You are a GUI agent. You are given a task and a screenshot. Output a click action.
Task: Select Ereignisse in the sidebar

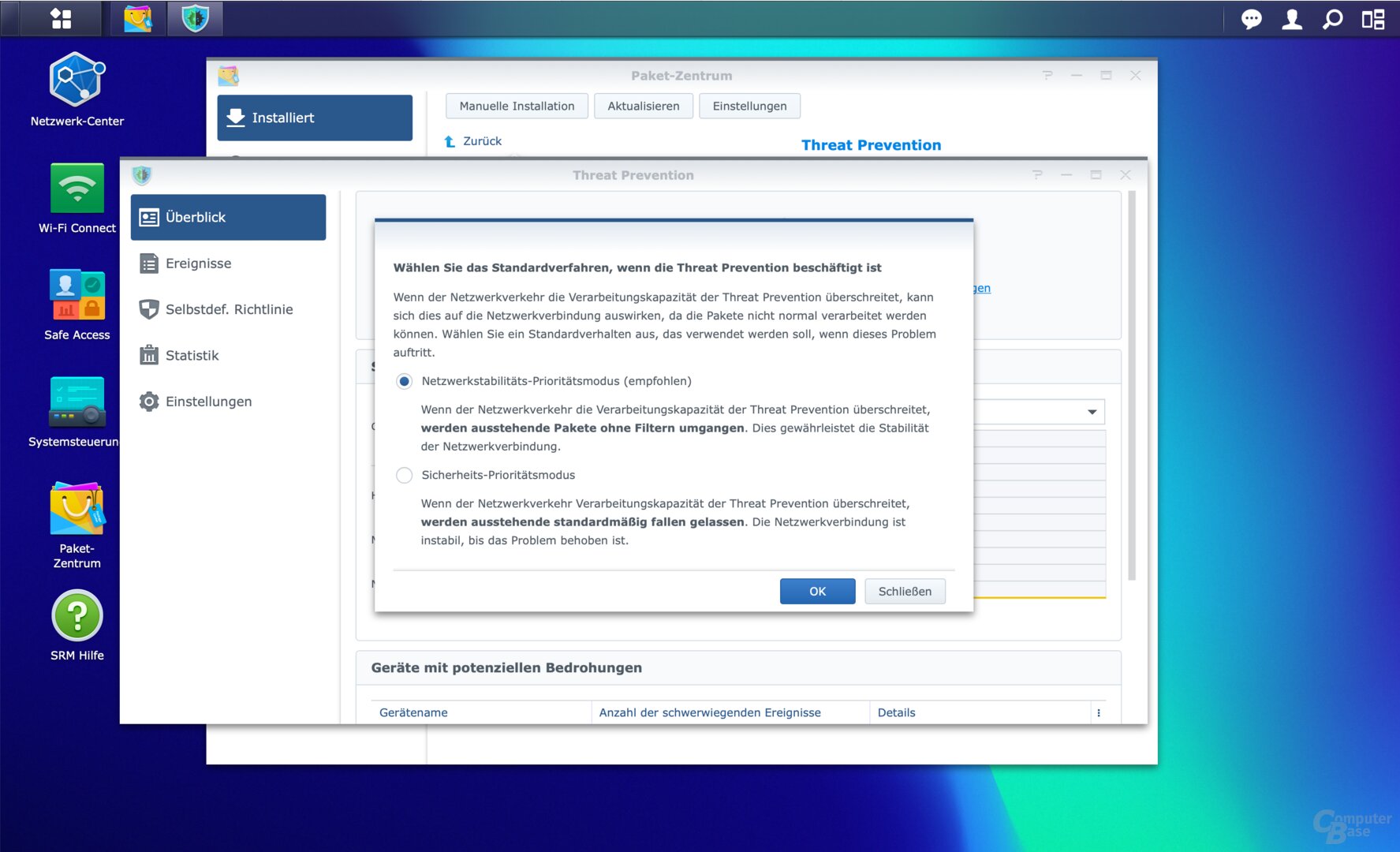(x=228, y=263)
